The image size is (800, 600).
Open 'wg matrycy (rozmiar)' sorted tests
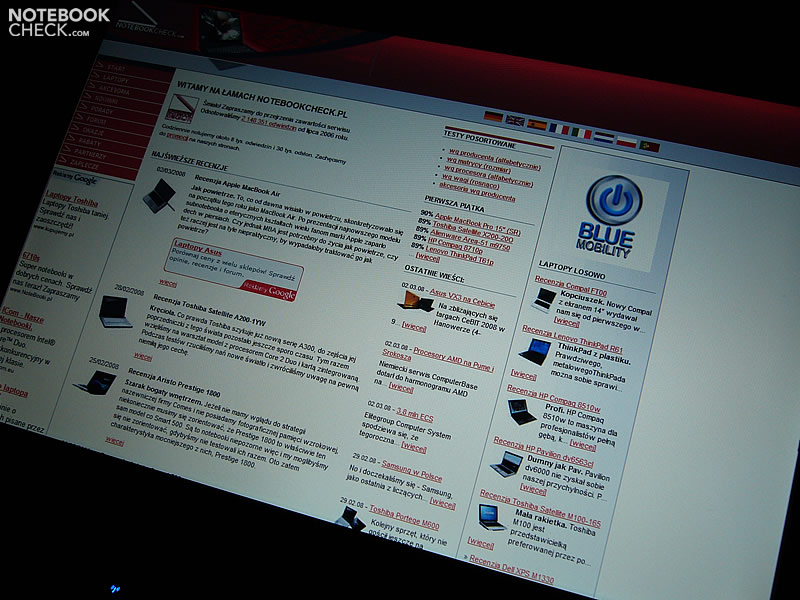(478, 165)
